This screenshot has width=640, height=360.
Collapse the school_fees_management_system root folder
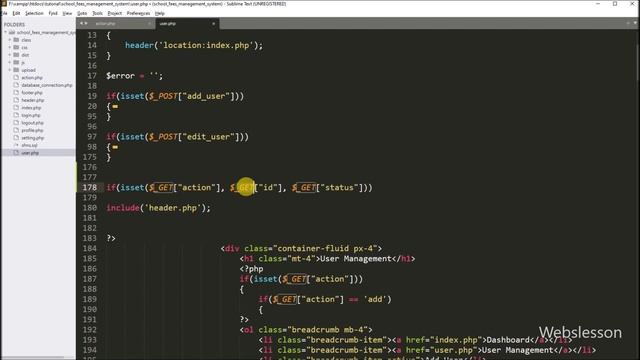[x=6, y=32]
